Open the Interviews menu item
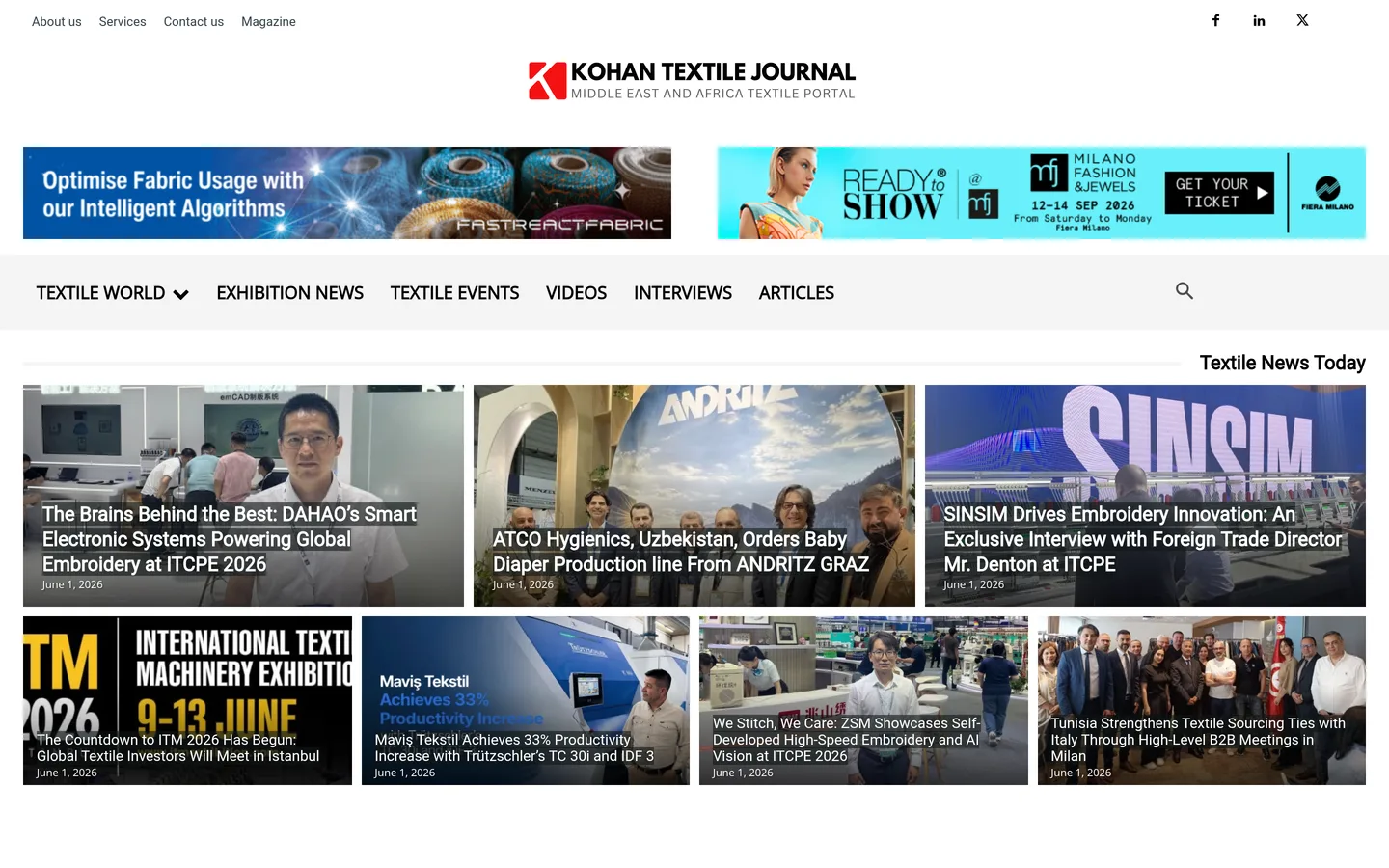1389x868 pixels. 683,293
